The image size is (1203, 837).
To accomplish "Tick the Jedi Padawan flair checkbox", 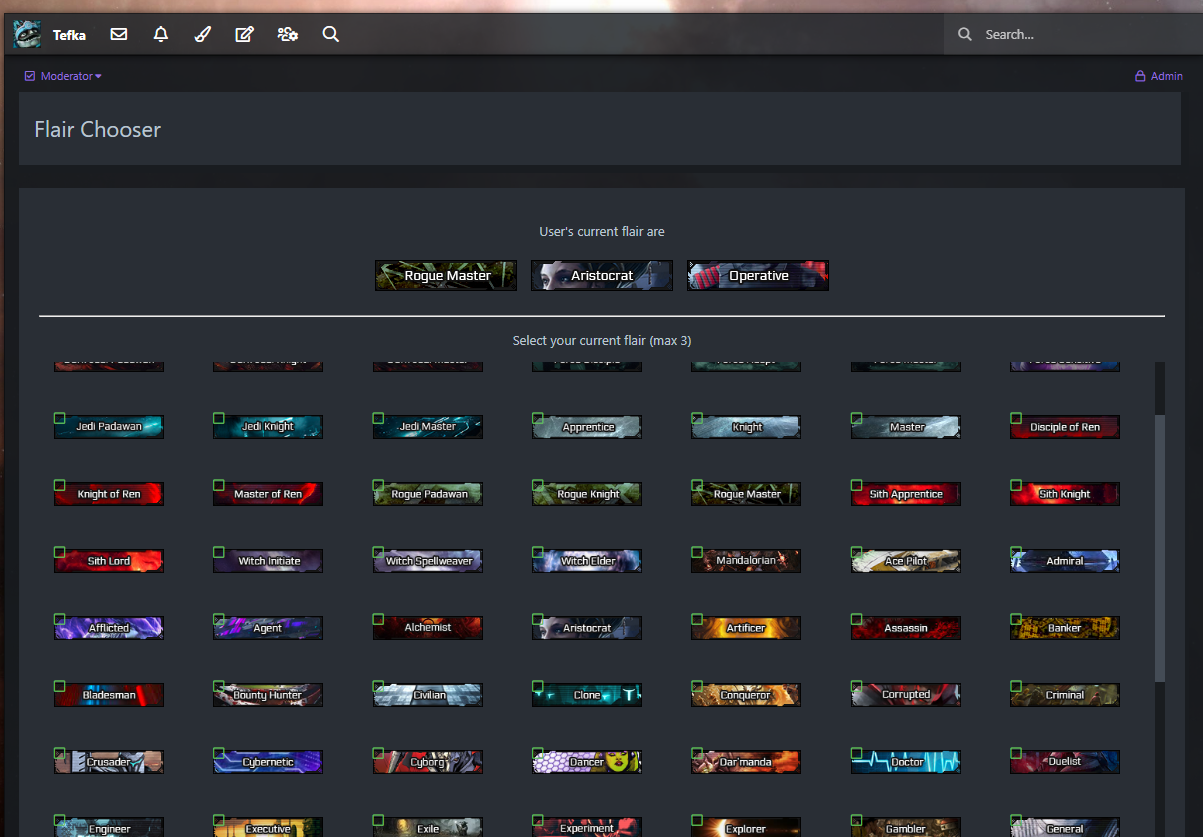I will point(59,418).
